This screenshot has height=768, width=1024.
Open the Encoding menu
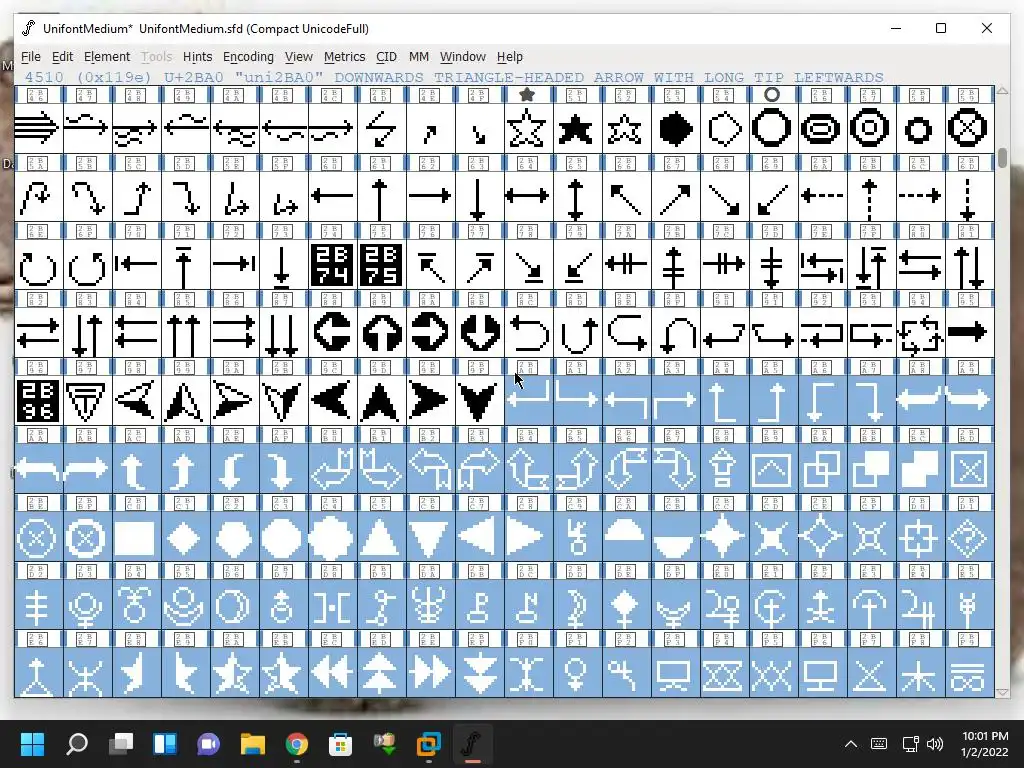248,57
